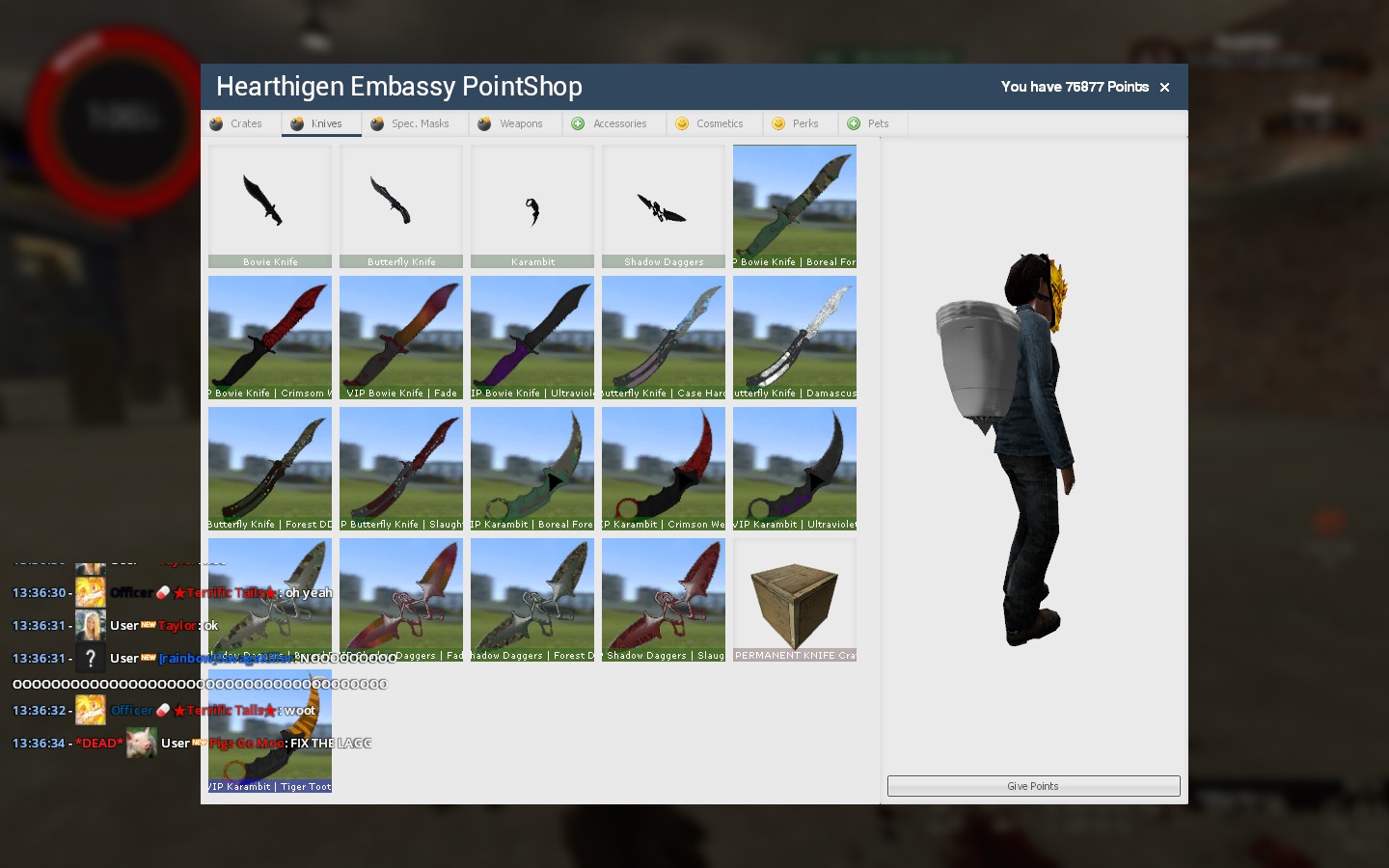Switch to the Knives tab

(321, 123)
